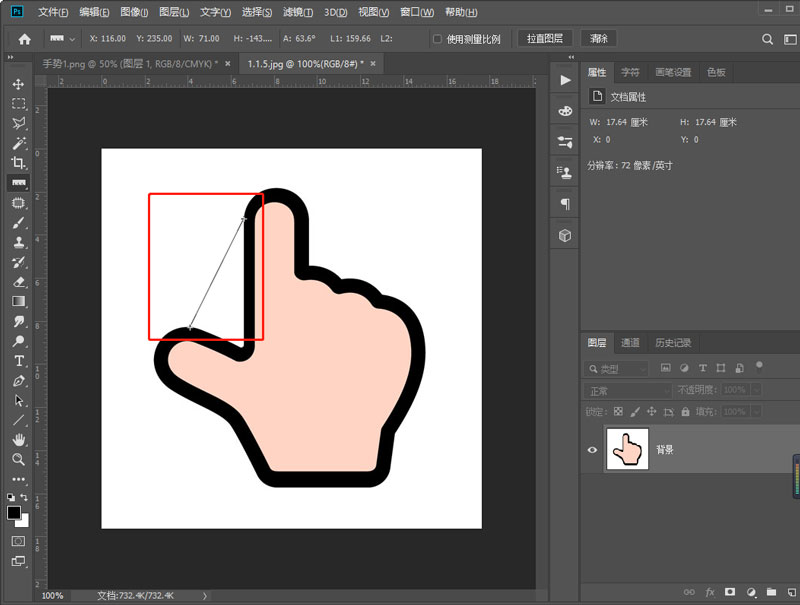The width and height of the screenshot is (800, 605).
Task: Select the Move tool
Action: click(x=18, y=84)
